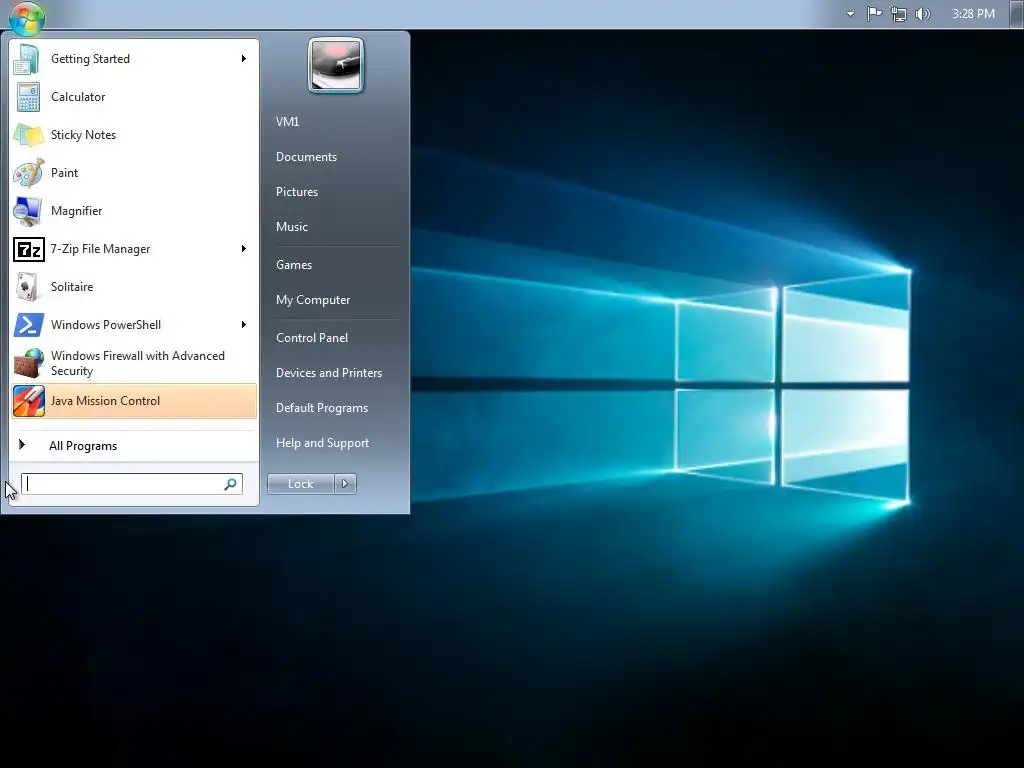Open Action Center flag tray icon

click(874, 14)
